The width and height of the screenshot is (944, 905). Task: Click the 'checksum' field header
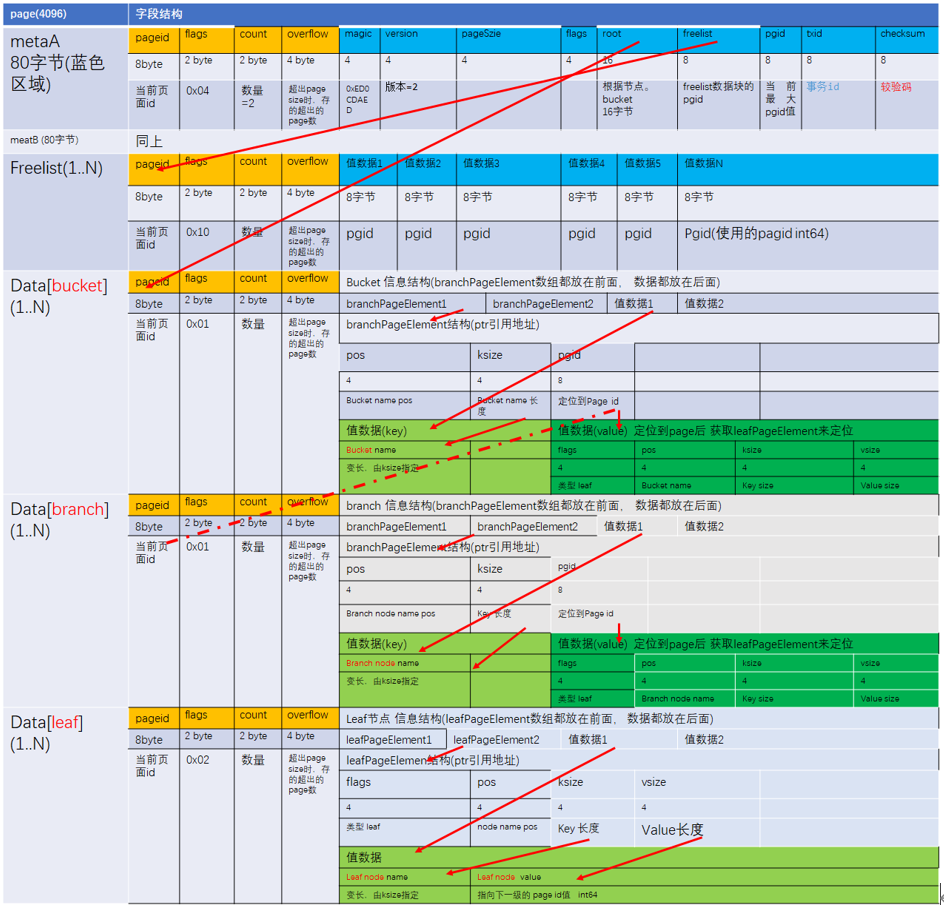click(907, 40)
